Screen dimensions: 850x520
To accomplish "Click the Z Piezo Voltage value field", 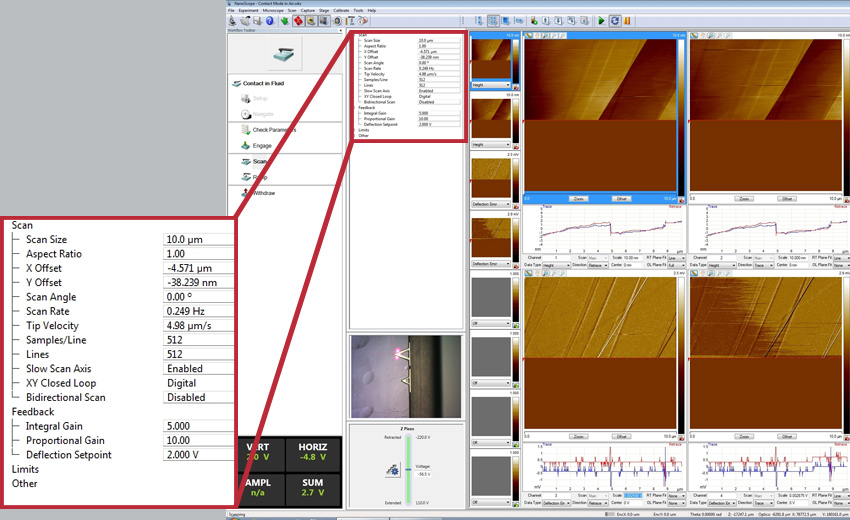I will (425, 474).
